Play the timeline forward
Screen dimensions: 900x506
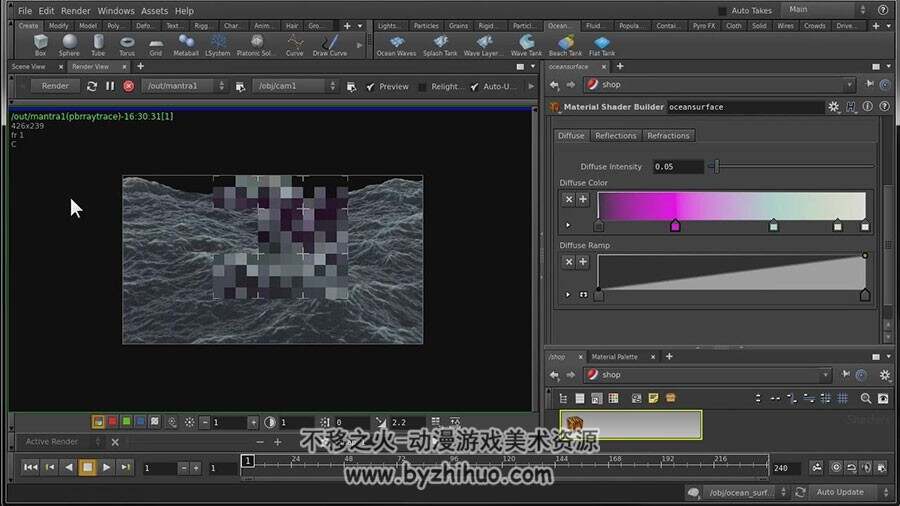[x=106, y=468]
